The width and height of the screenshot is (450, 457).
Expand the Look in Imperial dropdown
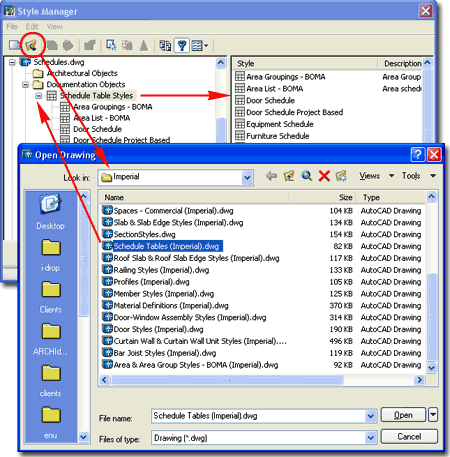point(247,177)
